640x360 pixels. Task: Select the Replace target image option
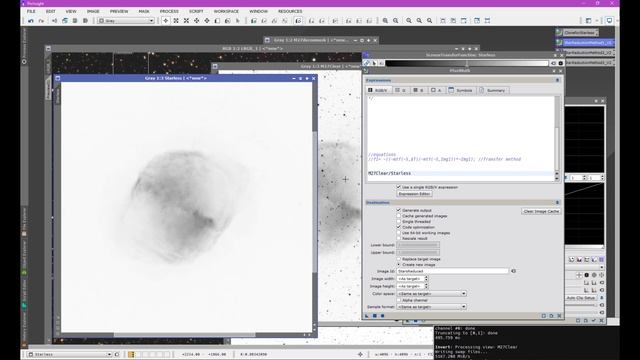399,259
